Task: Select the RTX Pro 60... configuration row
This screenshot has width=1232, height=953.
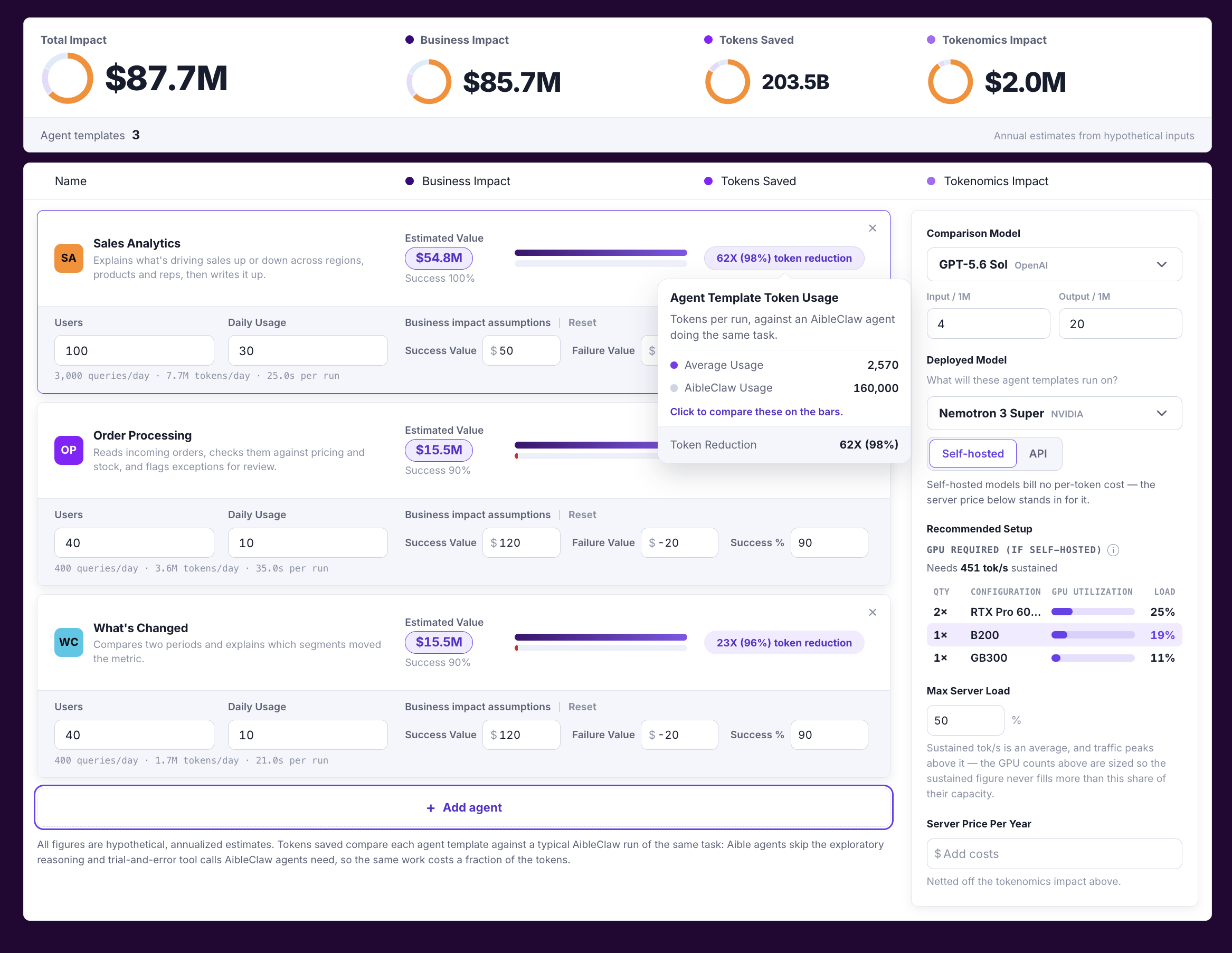Action: point(1054,612)
